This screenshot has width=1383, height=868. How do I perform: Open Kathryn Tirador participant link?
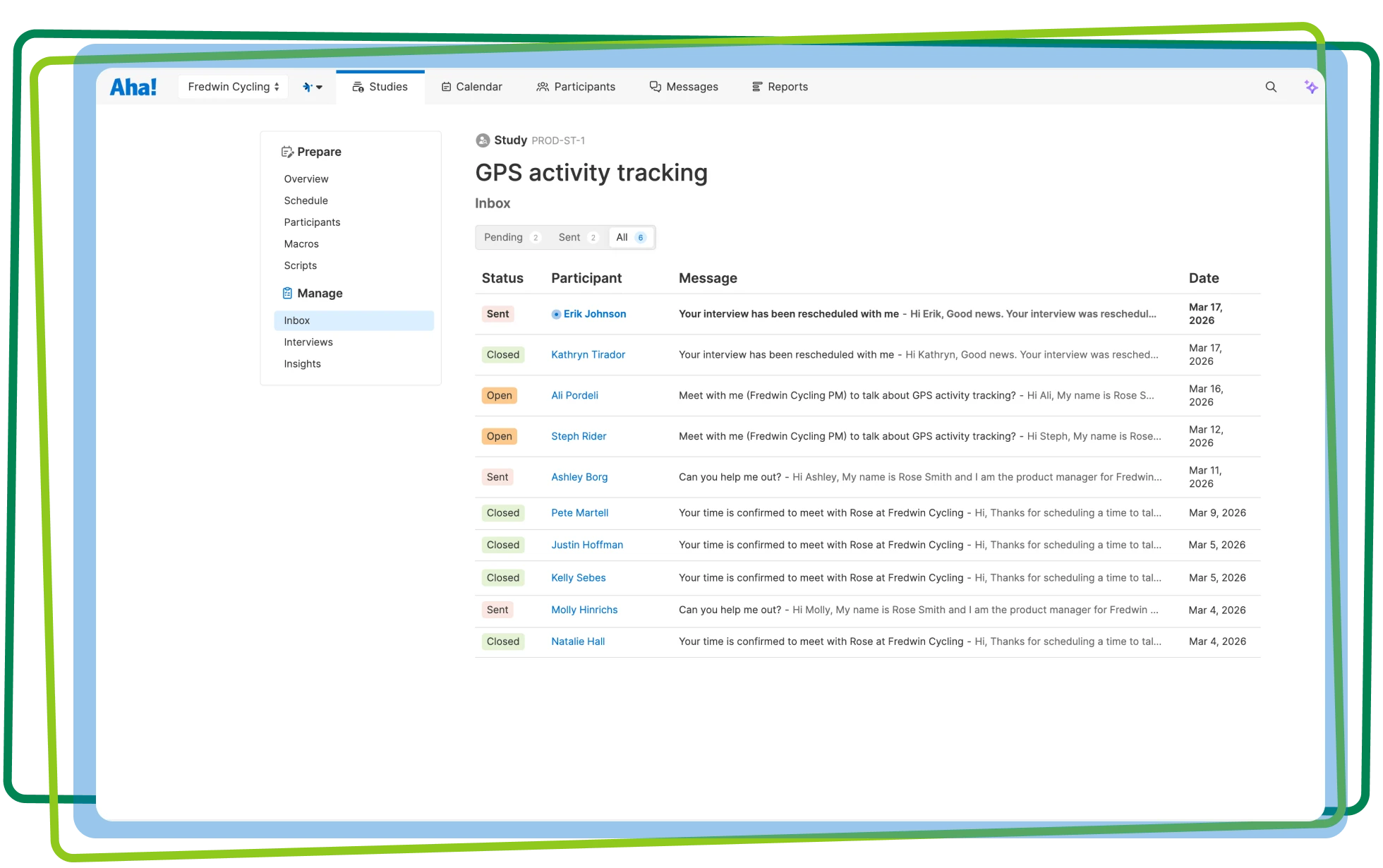click(x=588, y=355)
